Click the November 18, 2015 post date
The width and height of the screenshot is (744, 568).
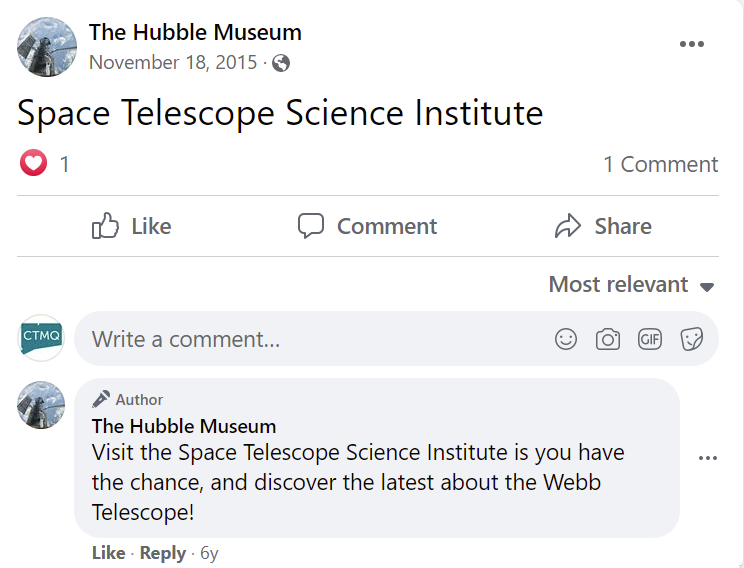(x=173, y=63)
